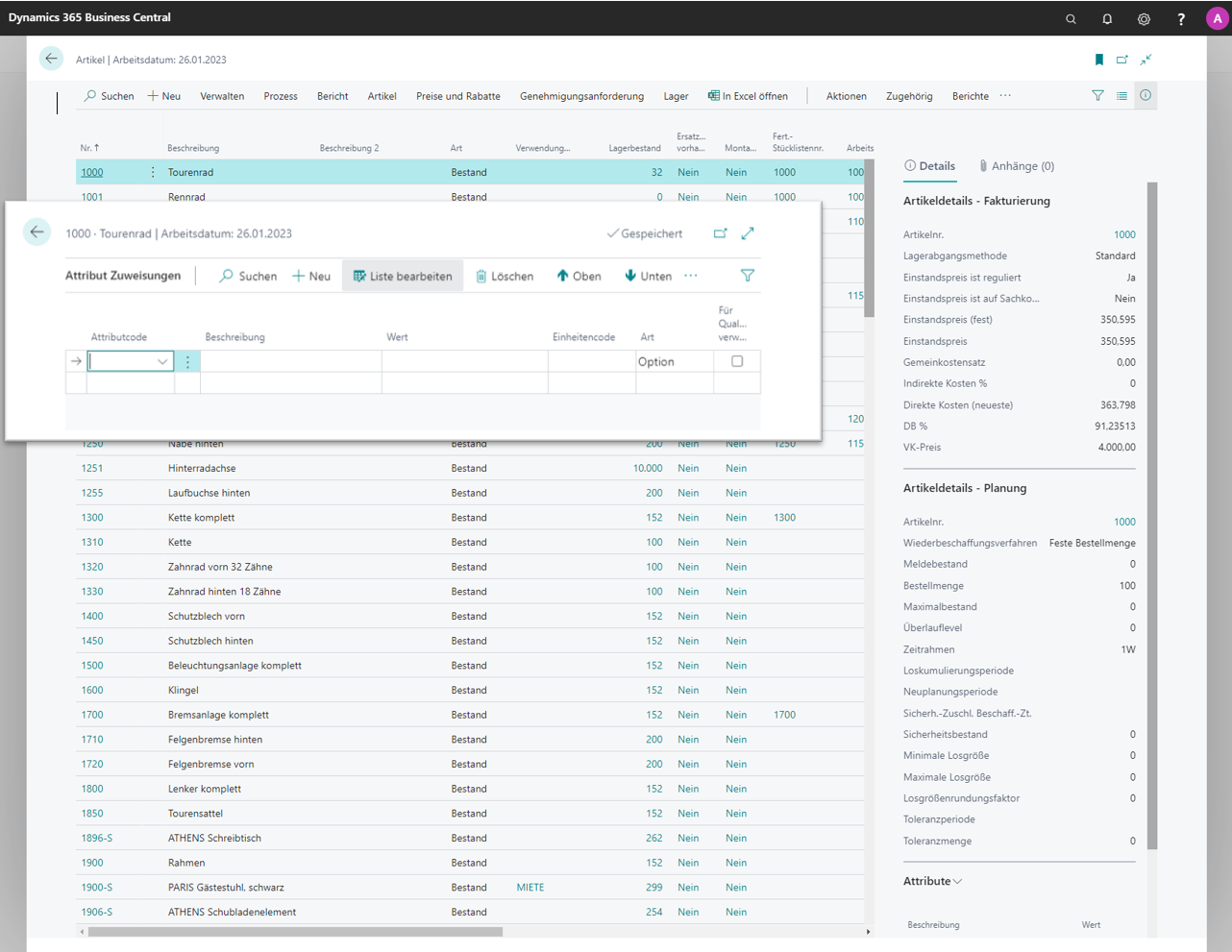The width and height of the screenshot is (1232, 952).
Task: Toggle Liste bearbeiten edit mode
Action: 403,276
